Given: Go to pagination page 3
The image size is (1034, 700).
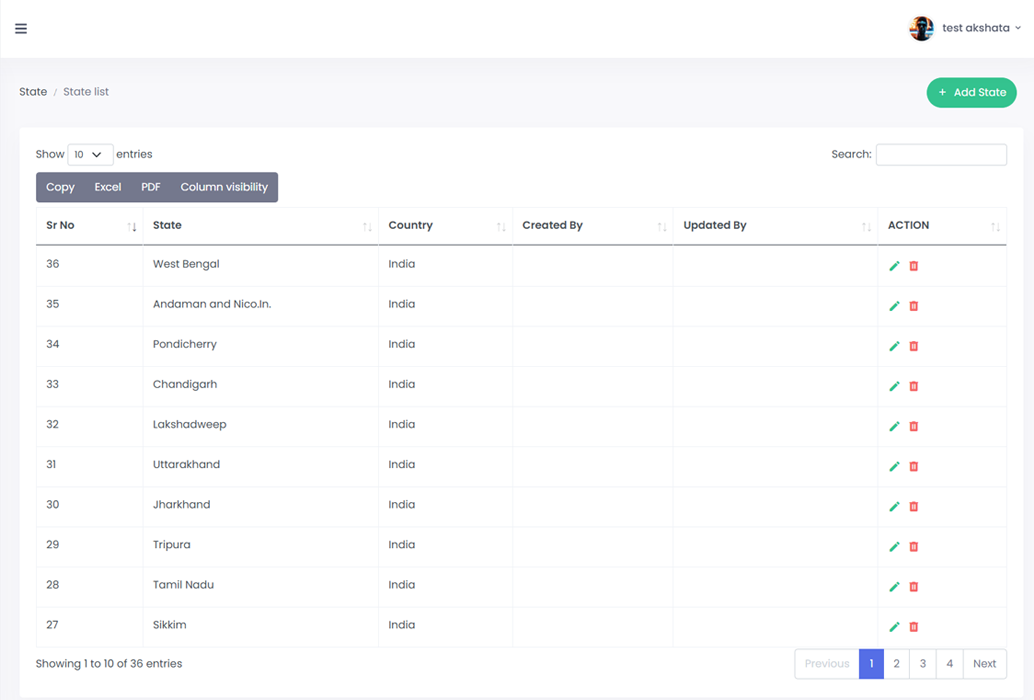Looking at the screenshot, I should (923, 664).
